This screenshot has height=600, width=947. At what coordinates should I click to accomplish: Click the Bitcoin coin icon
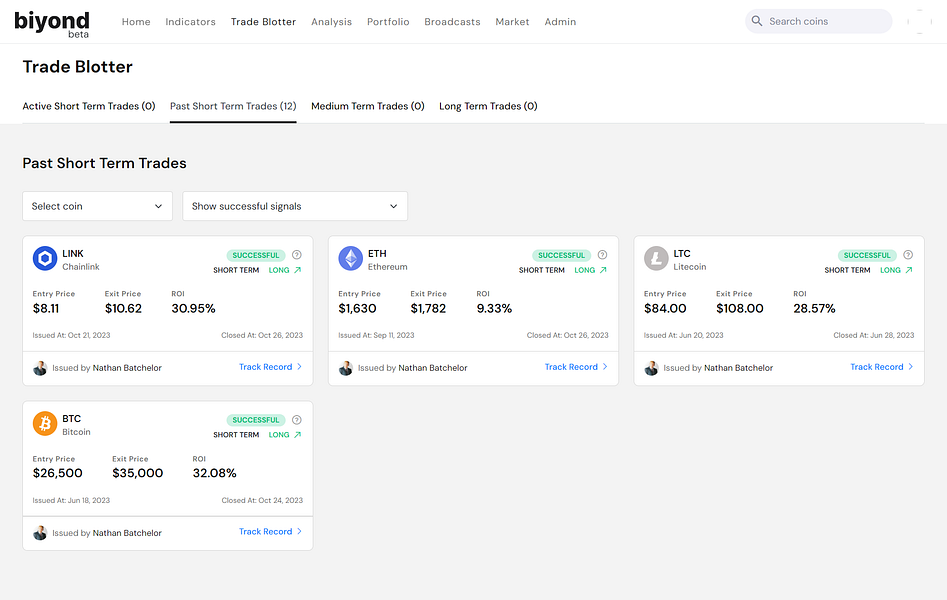[45, 424]
